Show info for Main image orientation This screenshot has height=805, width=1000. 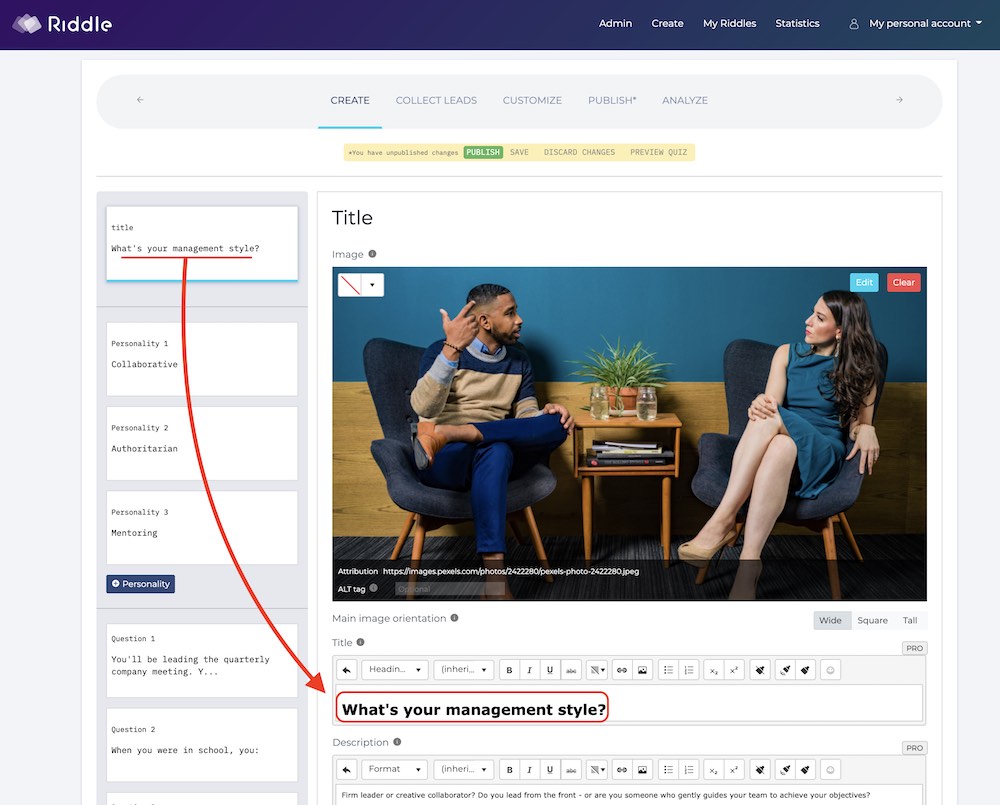coord(455,617)
